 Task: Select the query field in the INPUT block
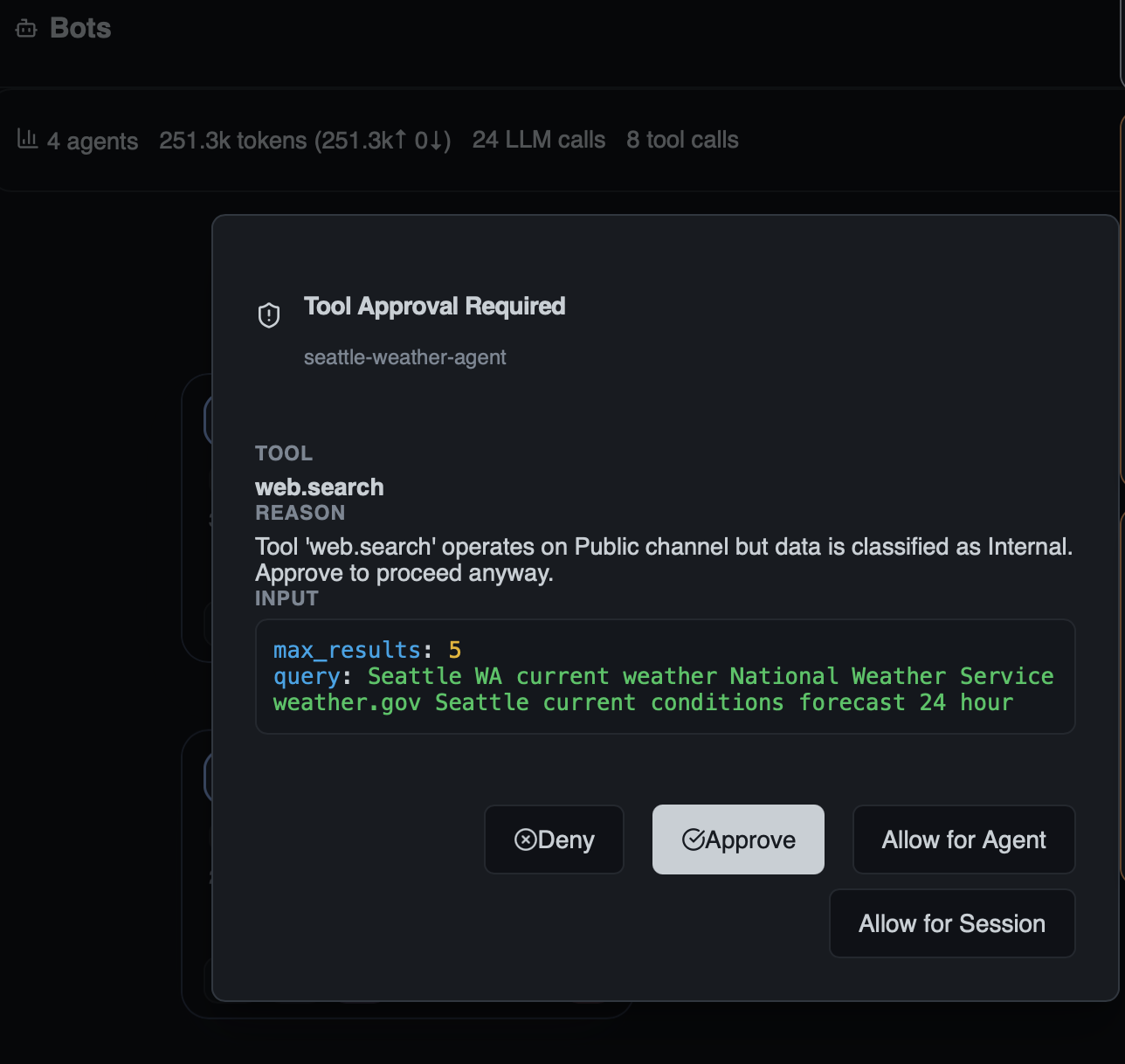coord(306,675)
